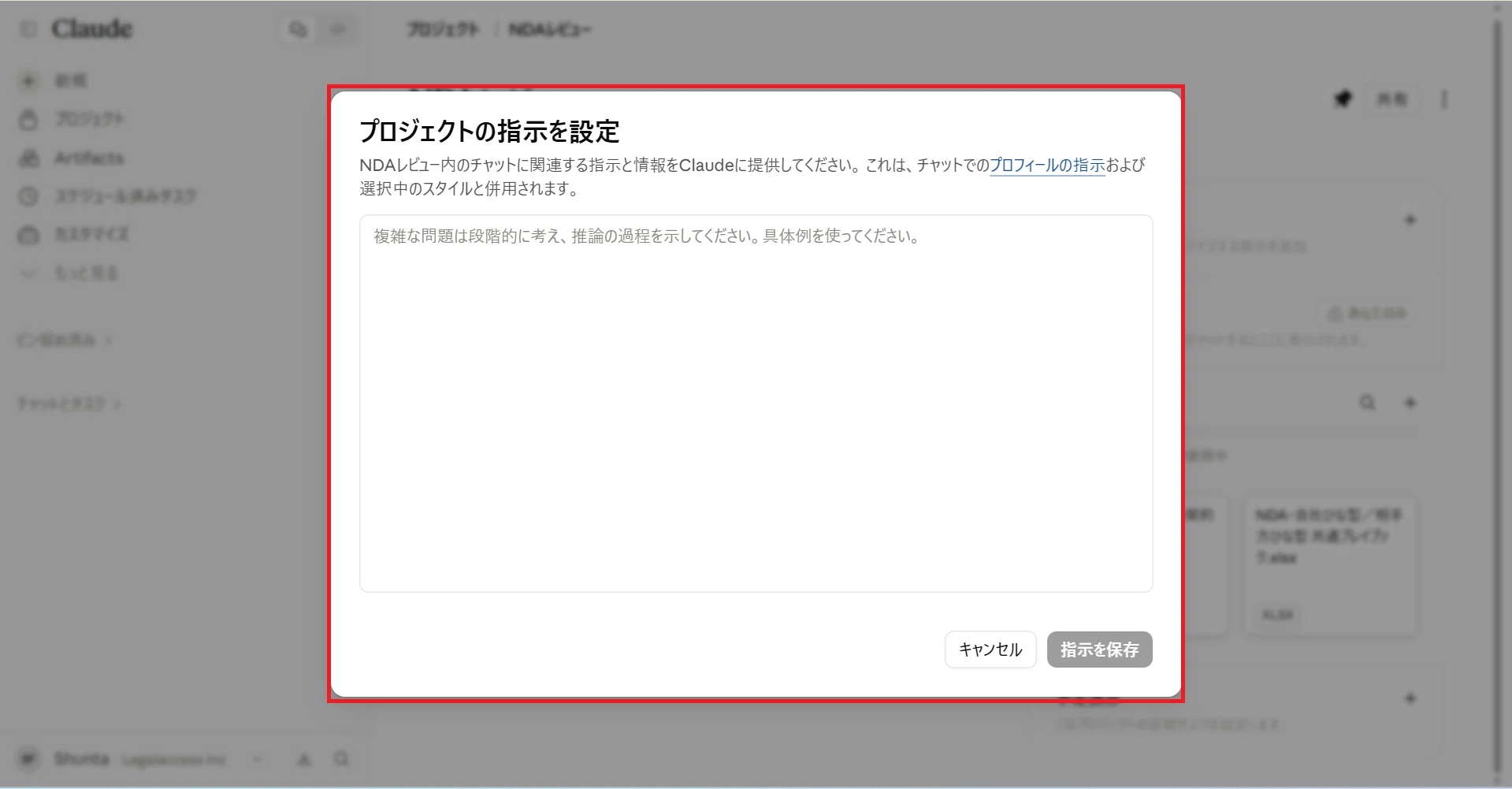Expand the ピン留め済み section
Image resolution: width=1512 pixels, height=789 pixels.
[x=64, y=340]
